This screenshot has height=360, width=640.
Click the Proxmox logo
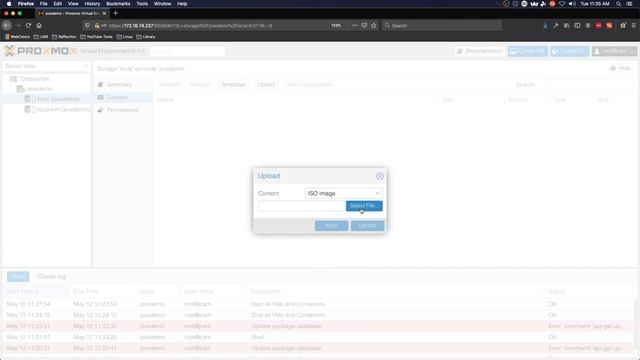(x=40, y=51)
